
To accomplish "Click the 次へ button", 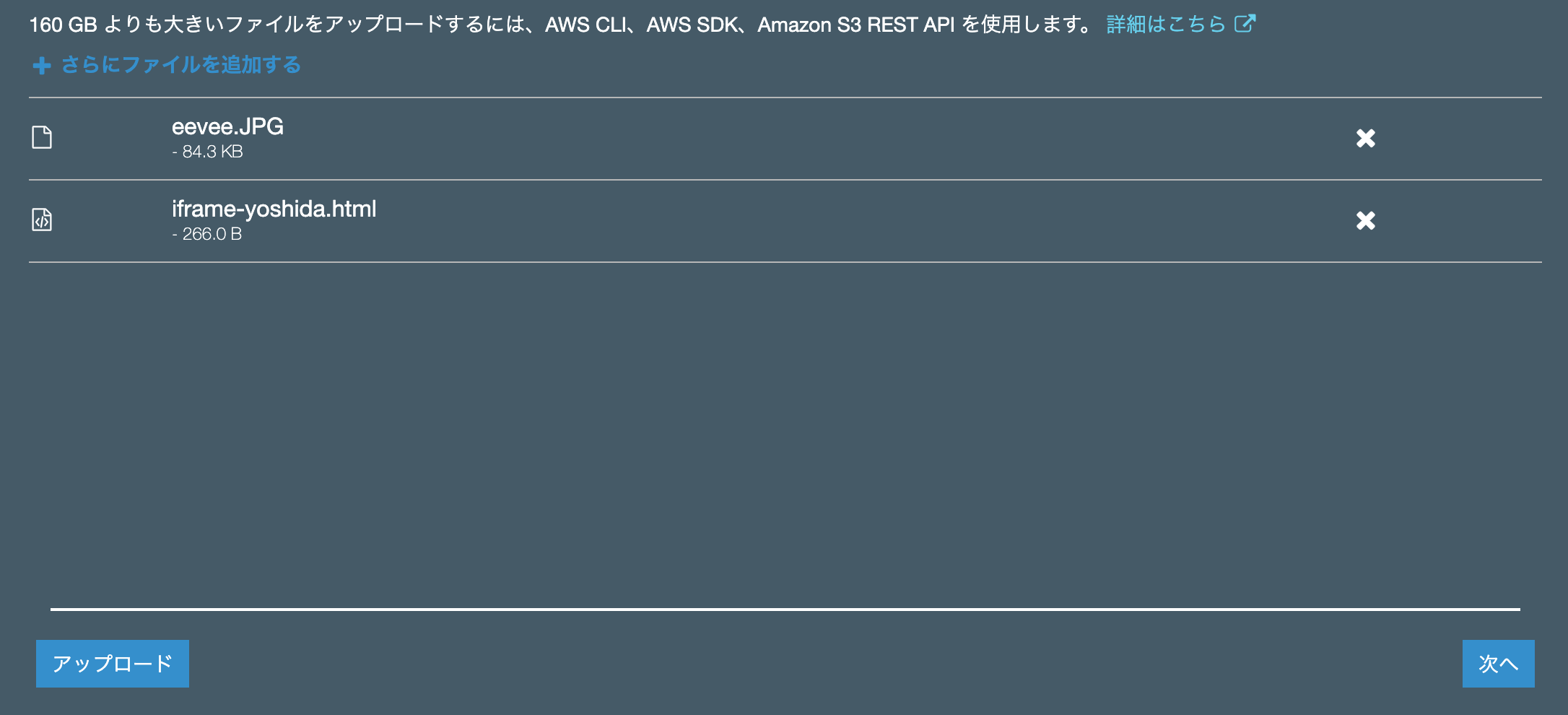I will (1499, 664).
